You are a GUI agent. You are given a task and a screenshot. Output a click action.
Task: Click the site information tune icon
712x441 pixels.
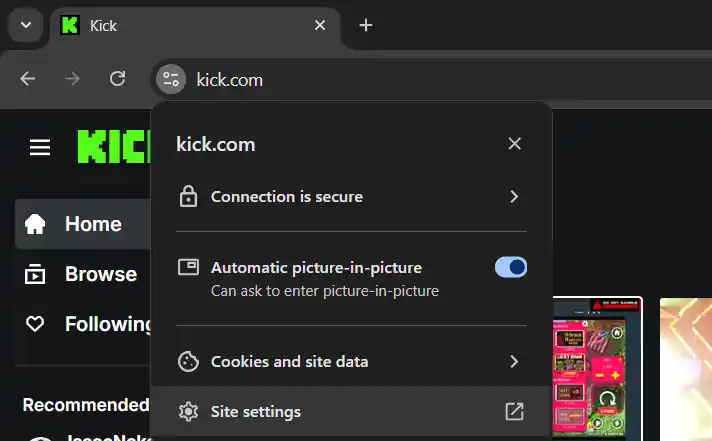tap(171, 79)
